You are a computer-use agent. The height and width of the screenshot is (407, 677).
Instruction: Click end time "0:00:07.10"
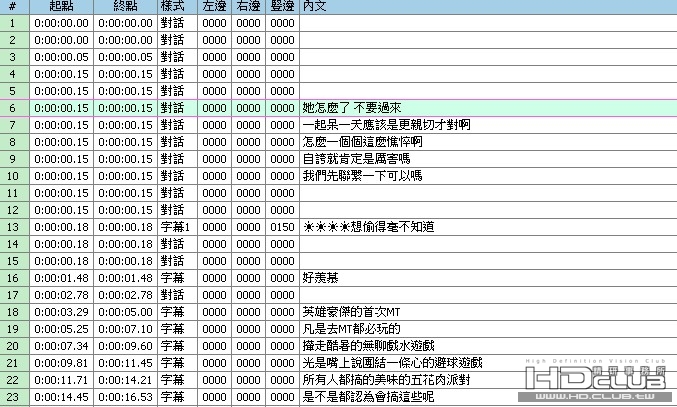(125, 329)
